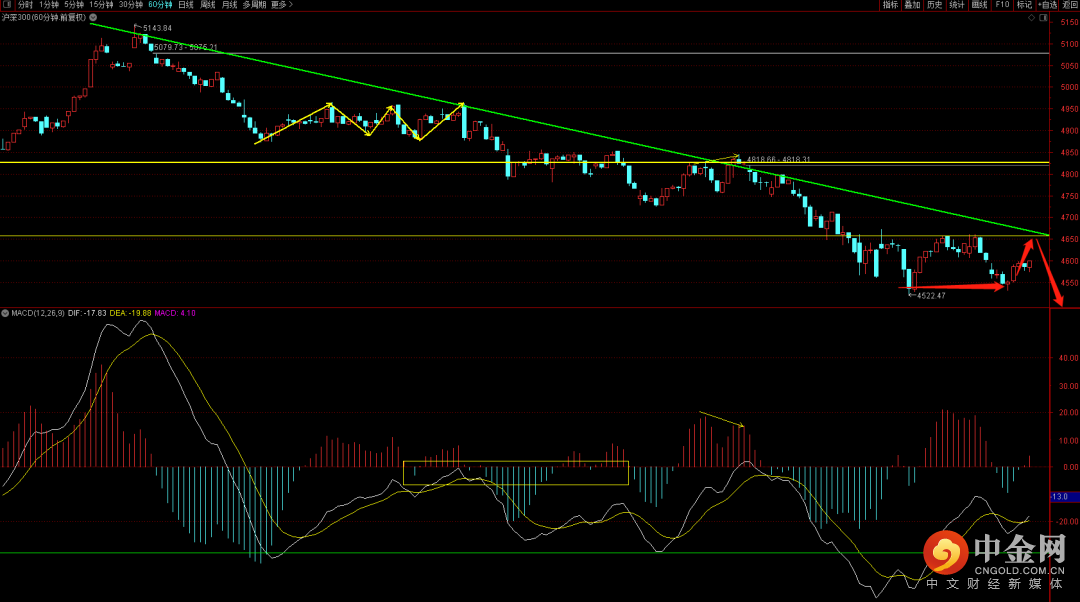Open the 多周期 multi-period view
This screenshot has width=1080, height=602.
(x=253, y=5)
